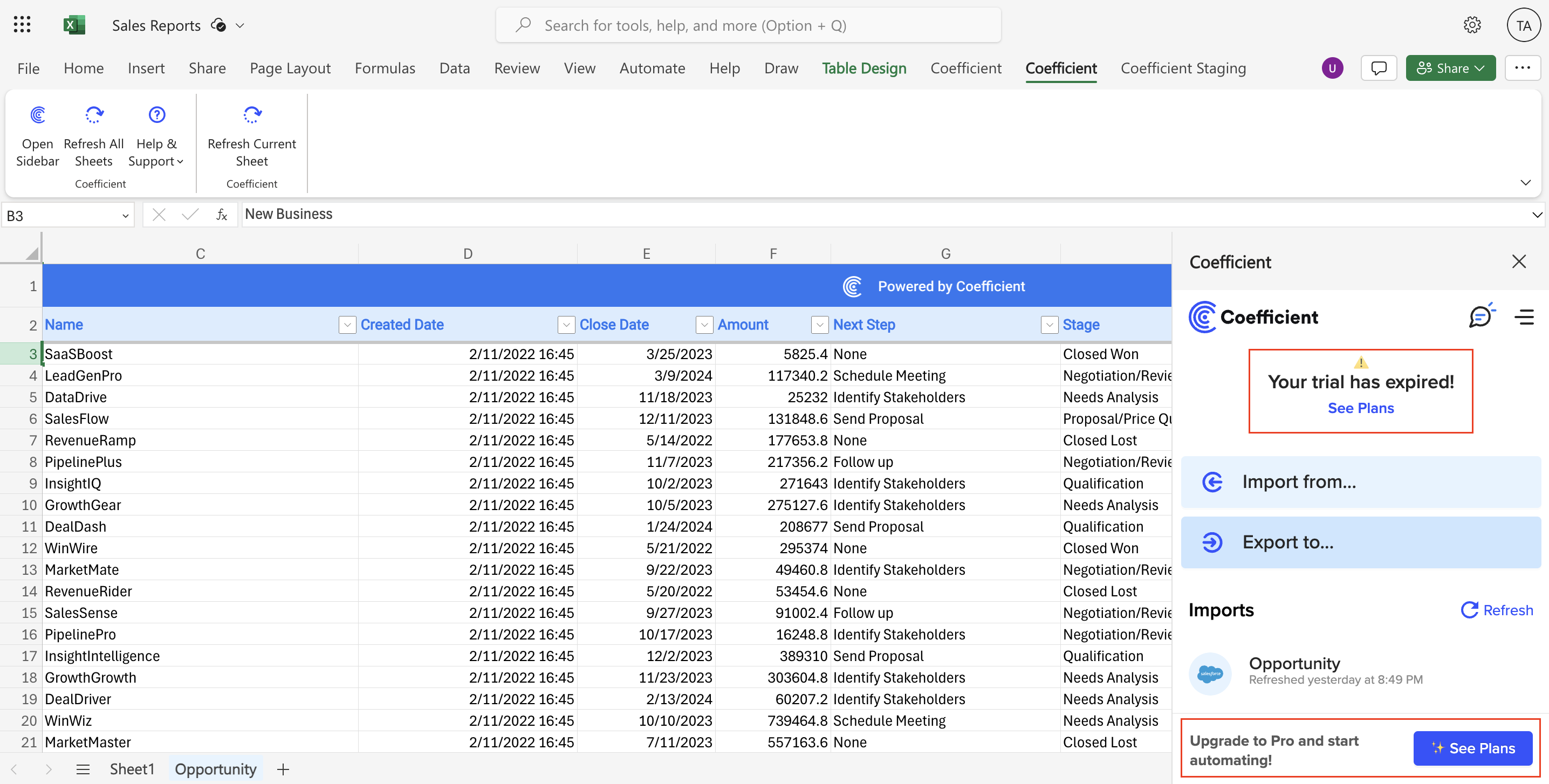Screen dimensions: 1549x784
Task: Switch to the Table Design tab
Action: (x=863, y=68)
